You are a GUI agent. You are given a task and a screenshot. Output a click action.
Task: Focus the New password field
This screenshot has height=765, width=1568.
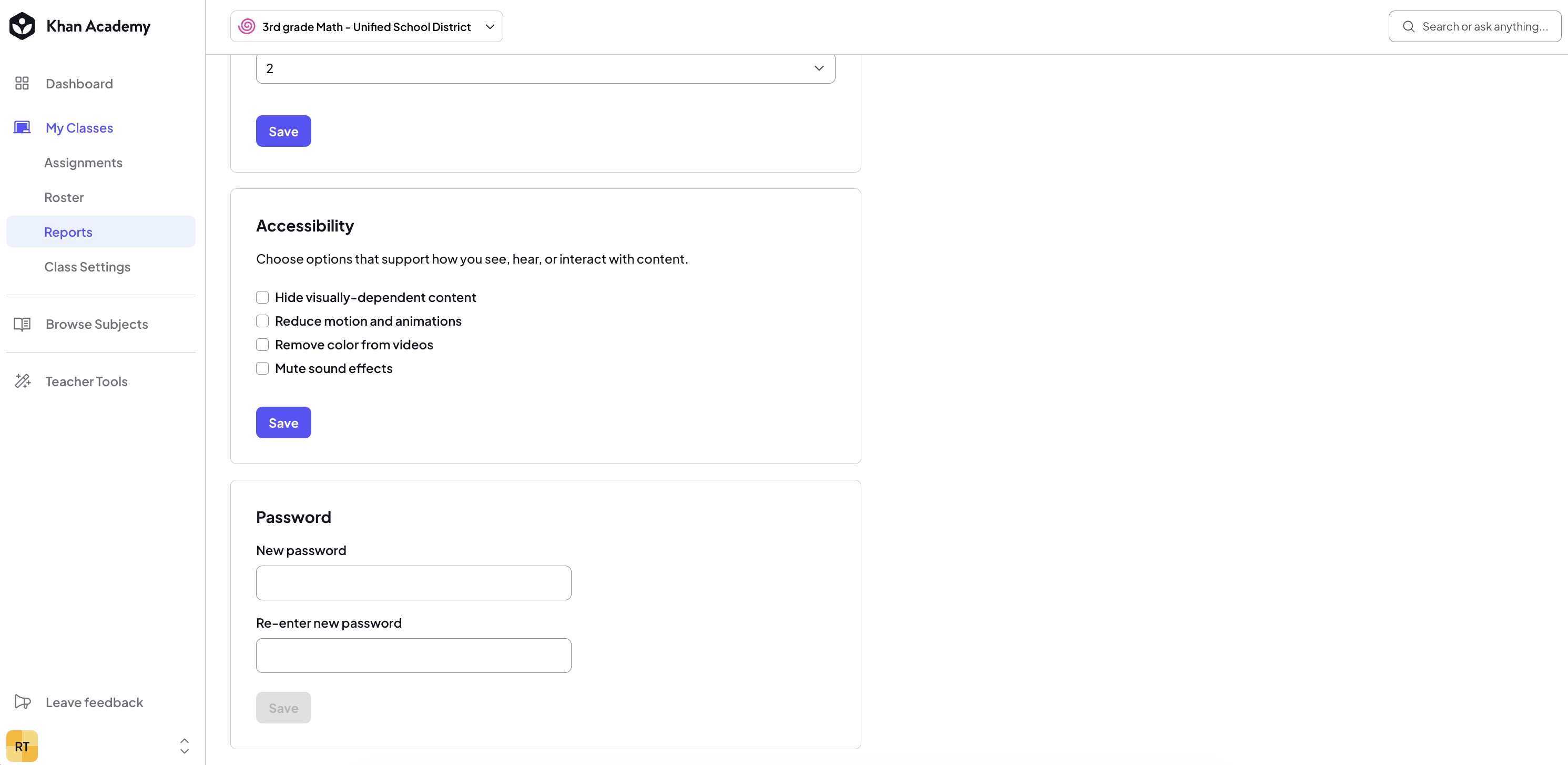[414, 583]
